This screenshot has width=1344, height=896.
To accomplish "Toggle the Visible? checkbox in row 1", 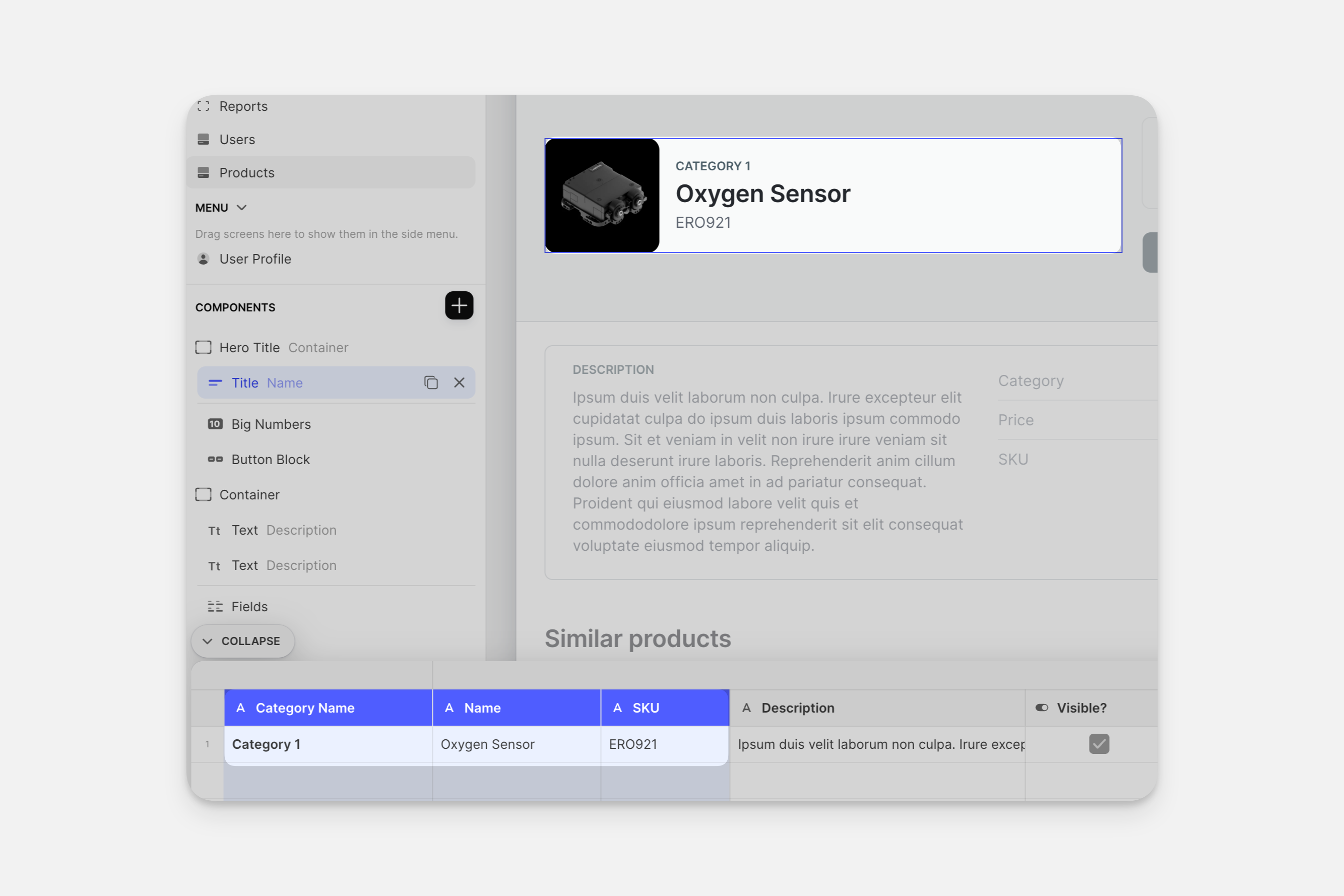I will [x=1099, y=744].
